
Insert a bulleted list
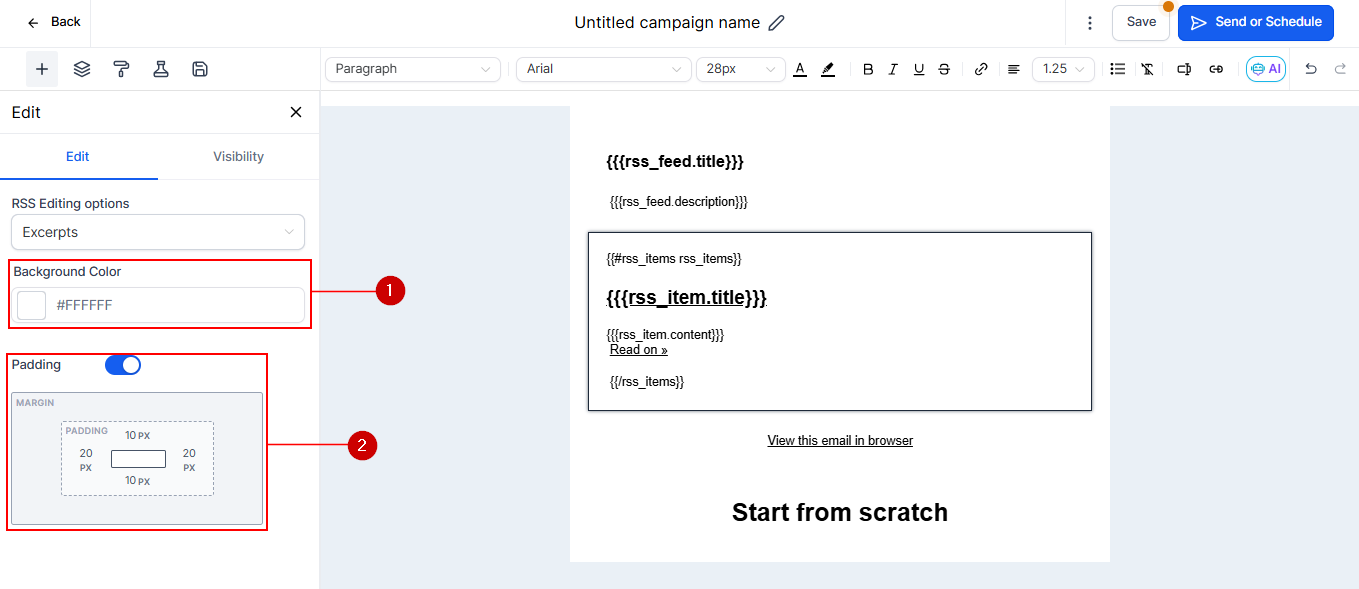click(x=1118, y=69)
